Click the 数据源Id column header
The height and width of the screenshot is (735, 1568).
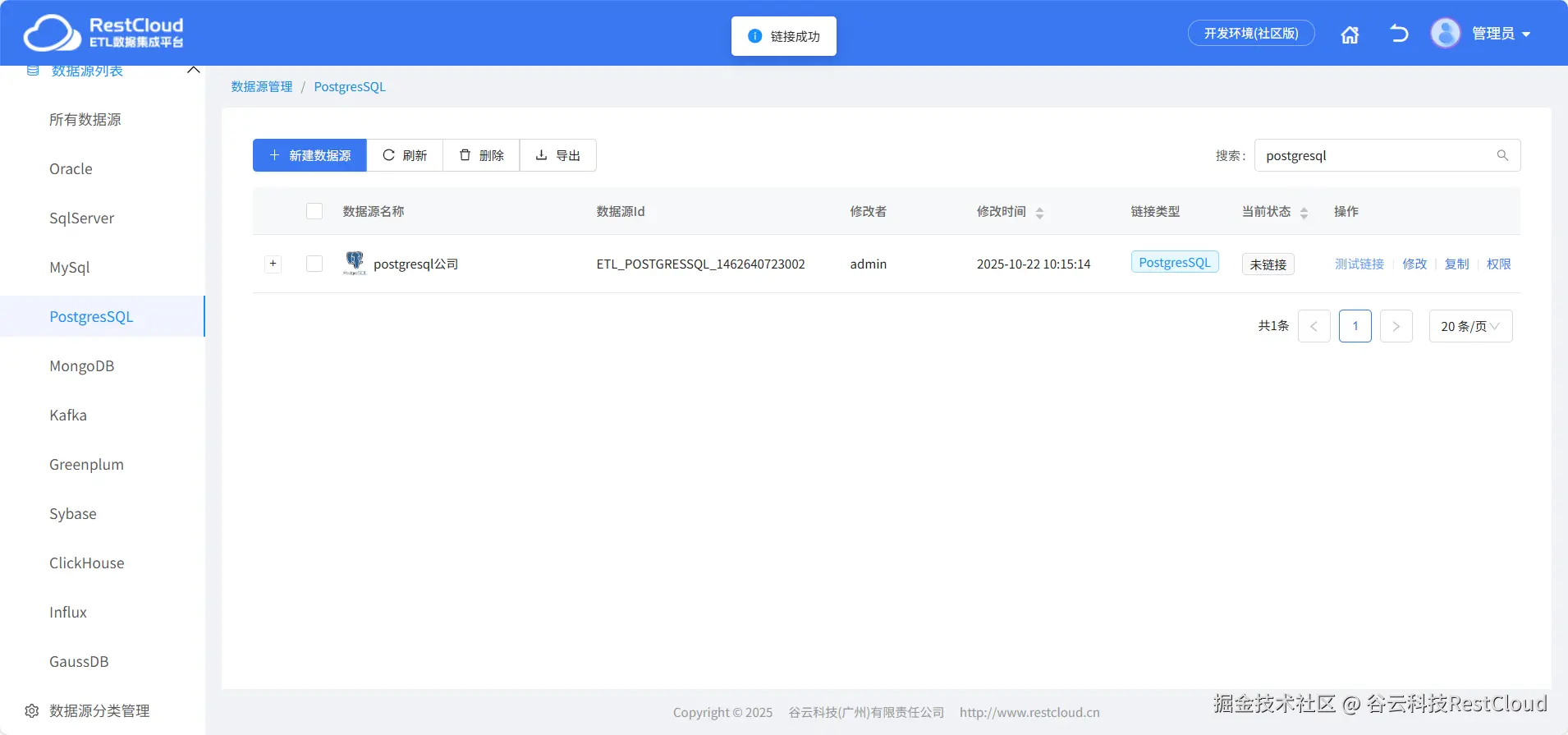(x=621, y=211)
